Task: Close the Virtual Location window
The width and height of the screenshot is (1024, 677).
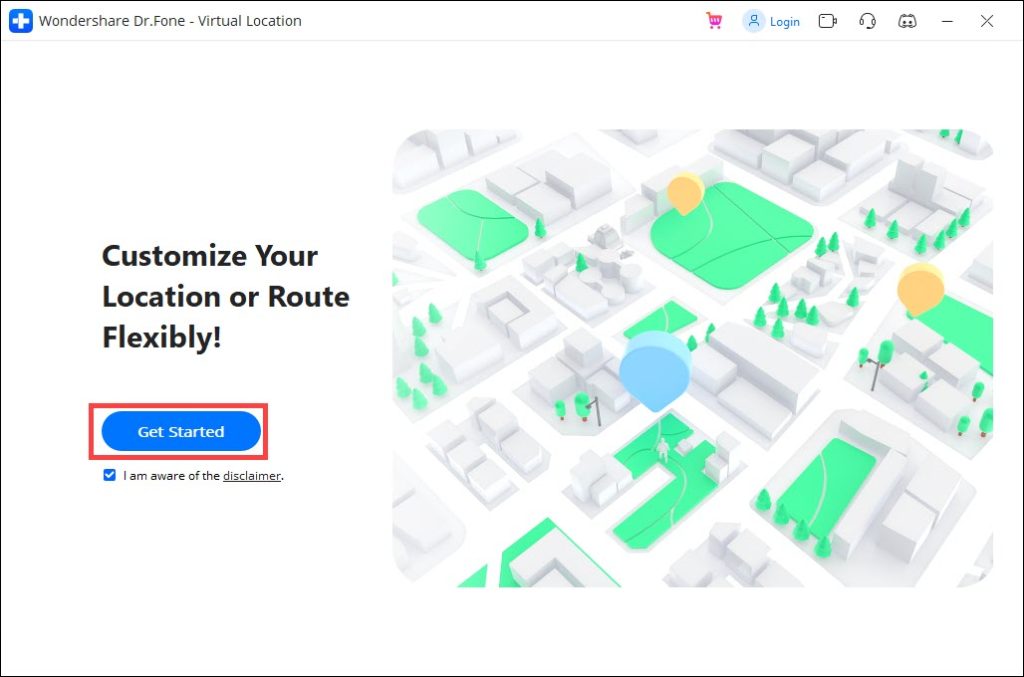Action: tap(987, 21)
